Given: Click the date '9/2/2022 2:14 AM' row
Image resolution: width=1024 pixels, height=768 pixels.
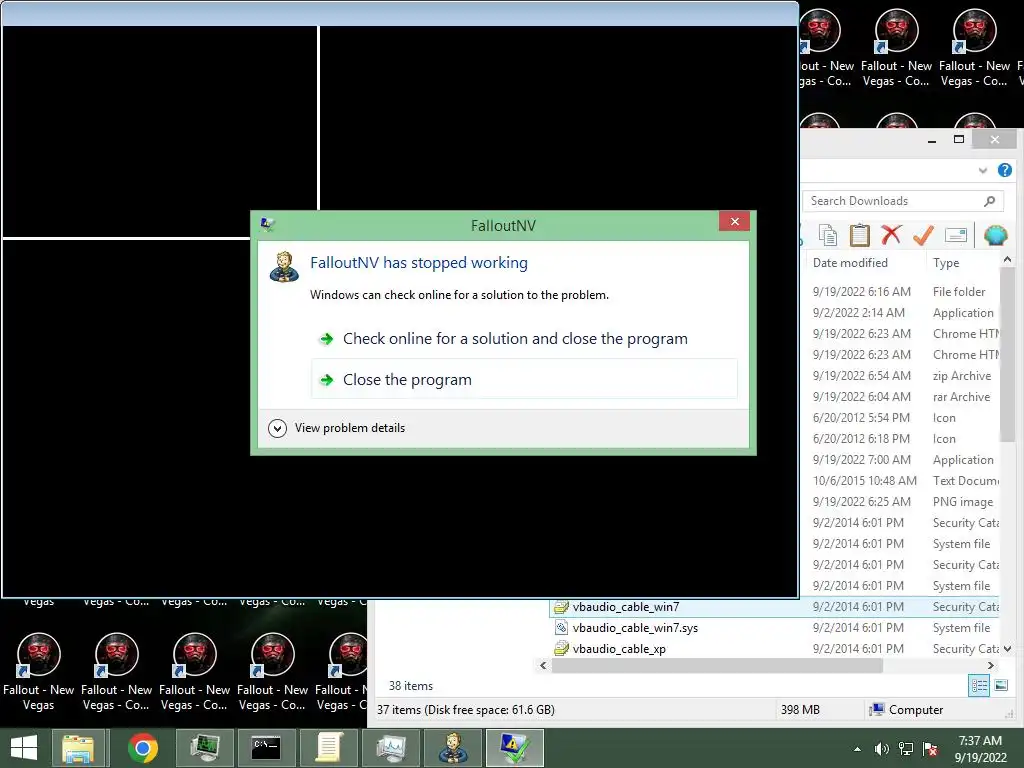Looking at the screenshot, I should click(x=858, y=312).
